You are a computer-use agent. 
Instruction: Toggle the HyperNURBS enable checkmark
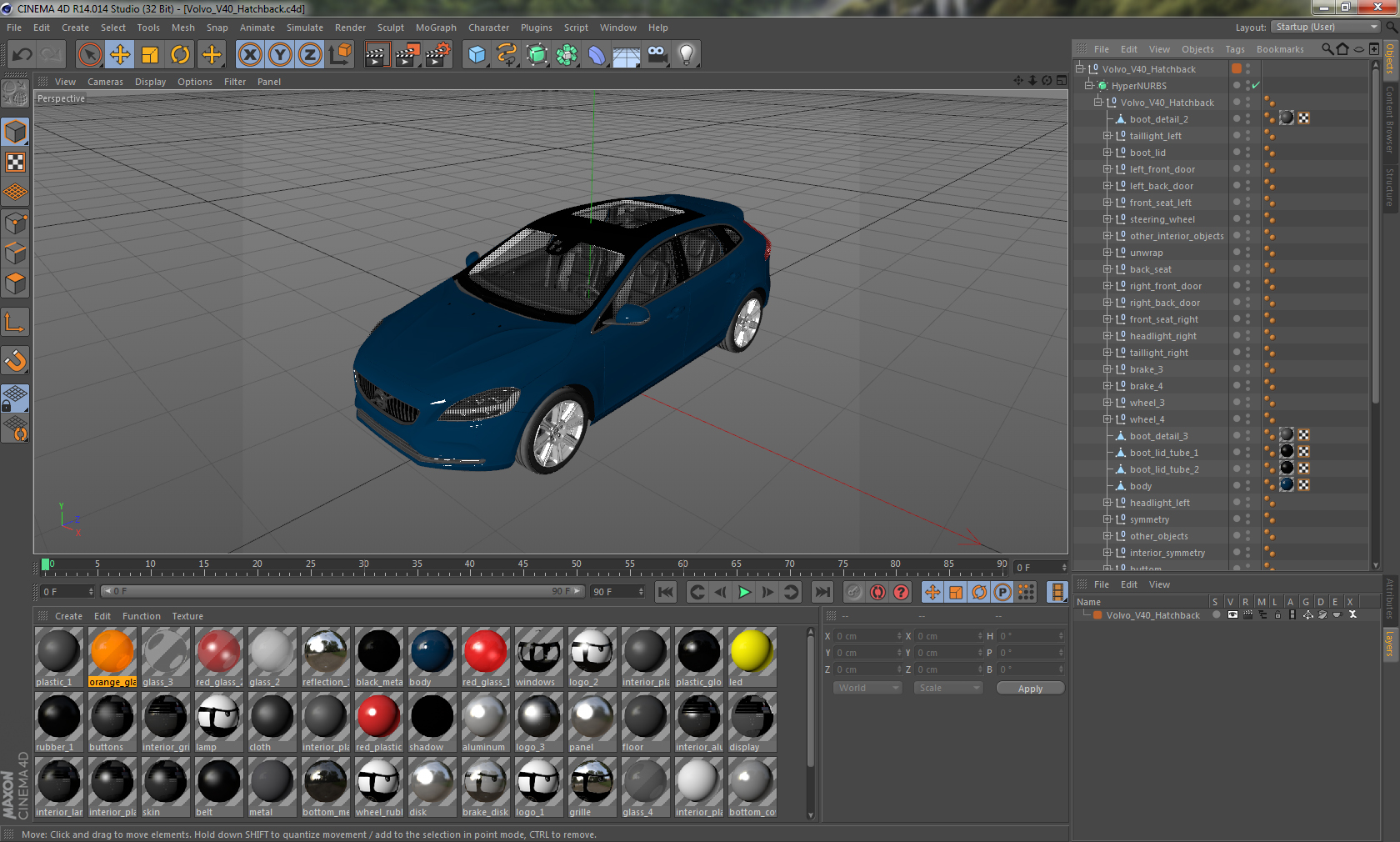tap(1256, 86)
